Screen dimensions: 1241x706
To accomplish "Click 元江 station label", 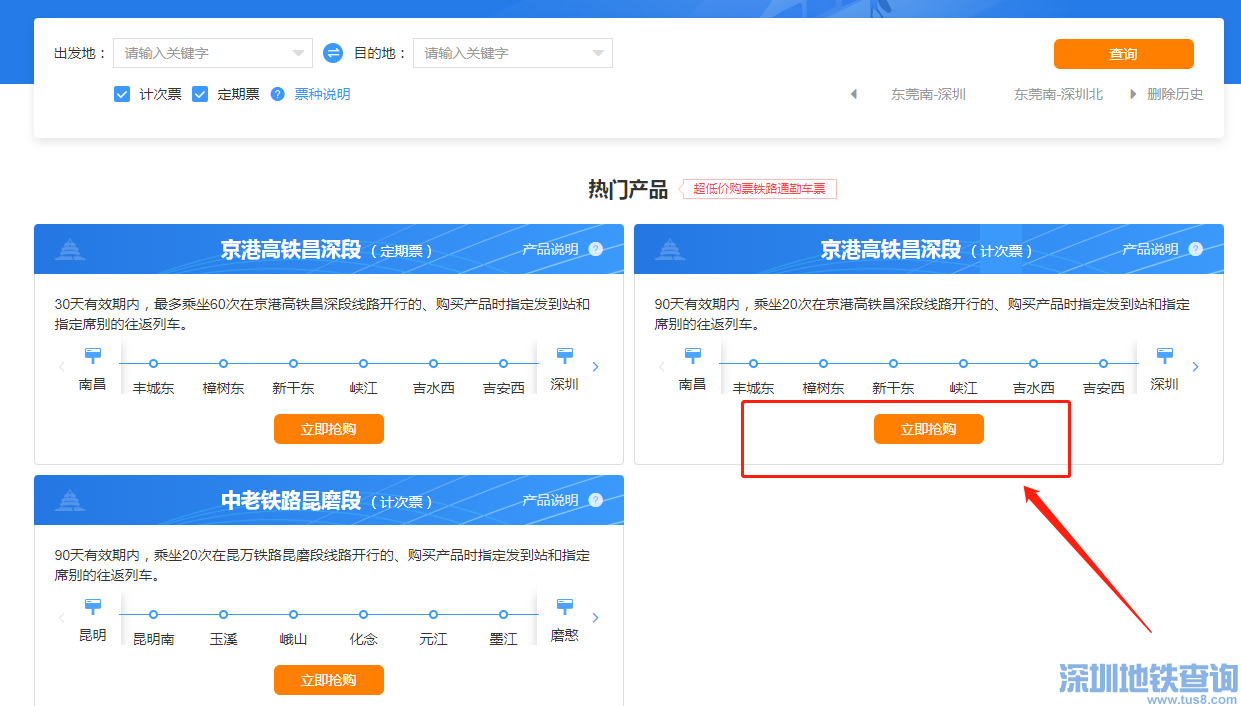I will [434, 639].
